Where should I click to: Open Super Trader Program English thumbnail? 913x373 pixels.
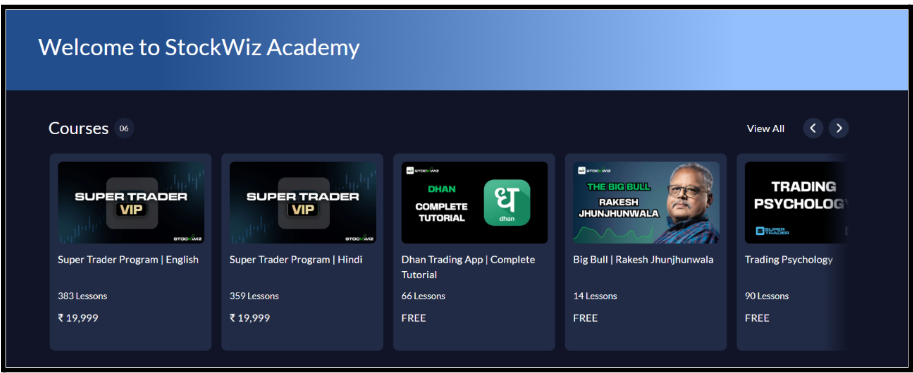click(x=131, y=203)
